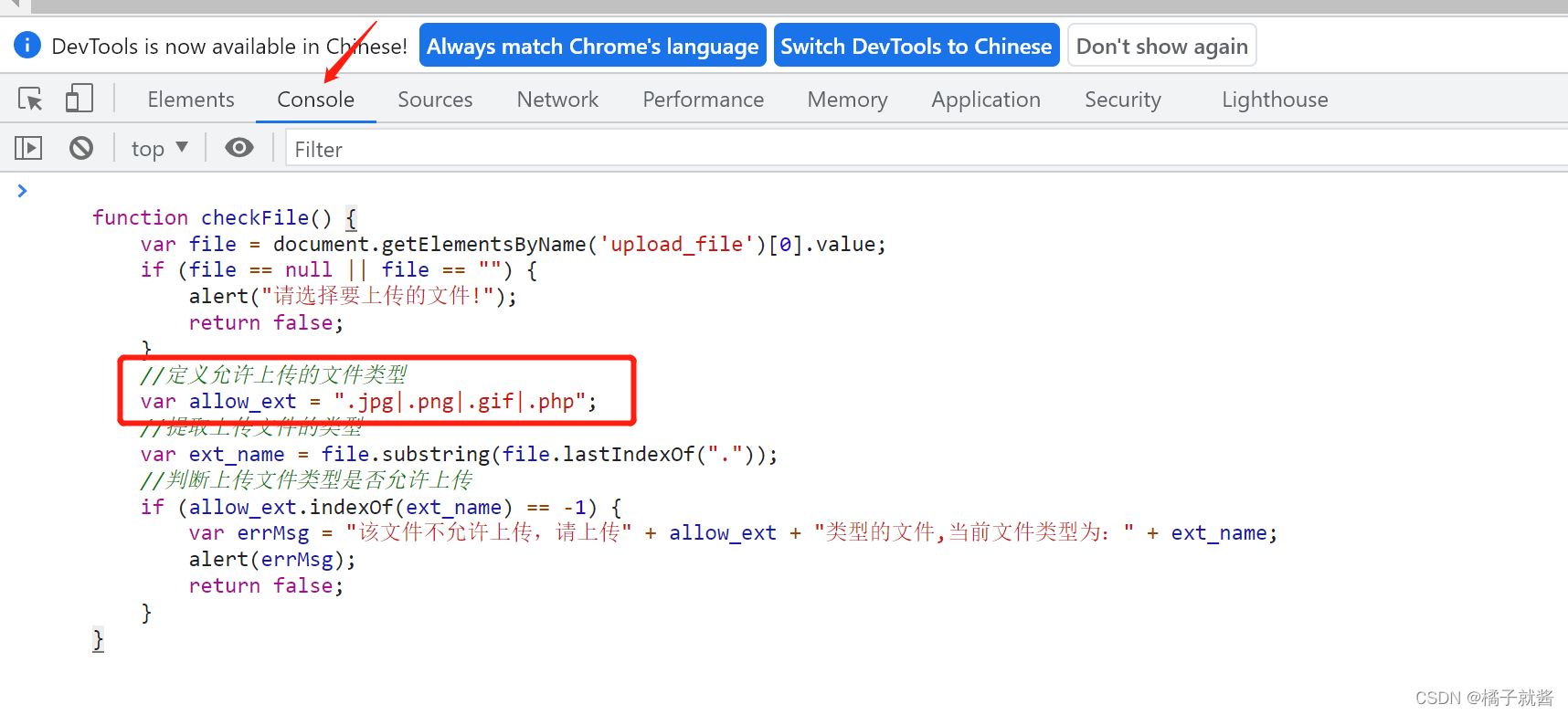Click the Don't show again button

click(x=1161, y=46)
